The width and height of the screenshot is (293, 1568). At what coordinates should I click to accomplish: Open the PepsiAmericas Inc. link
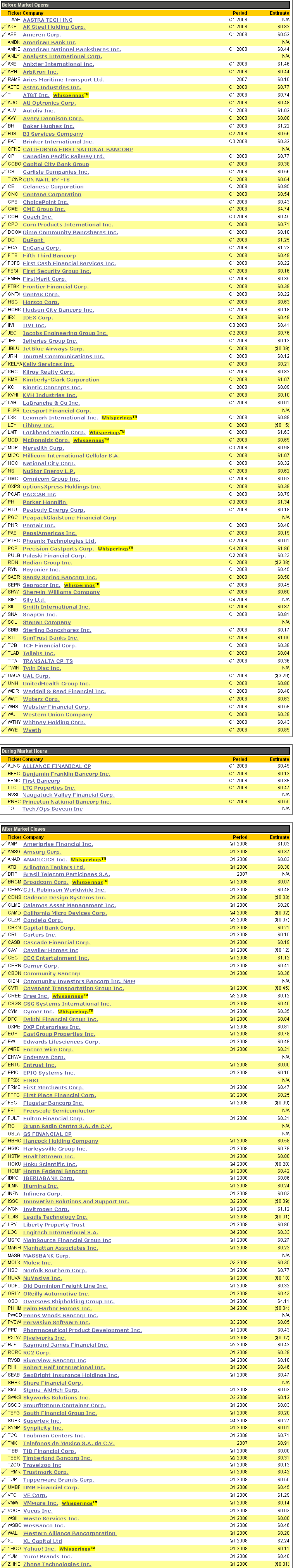[x=50, y=533]
